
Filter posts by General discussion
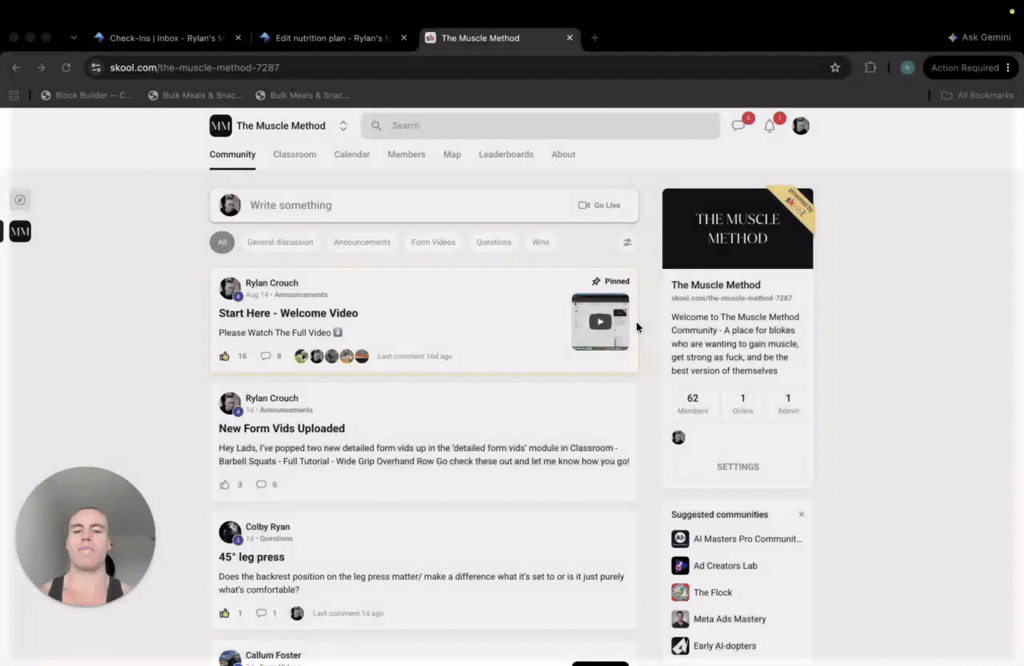click(x=280, y=242)
